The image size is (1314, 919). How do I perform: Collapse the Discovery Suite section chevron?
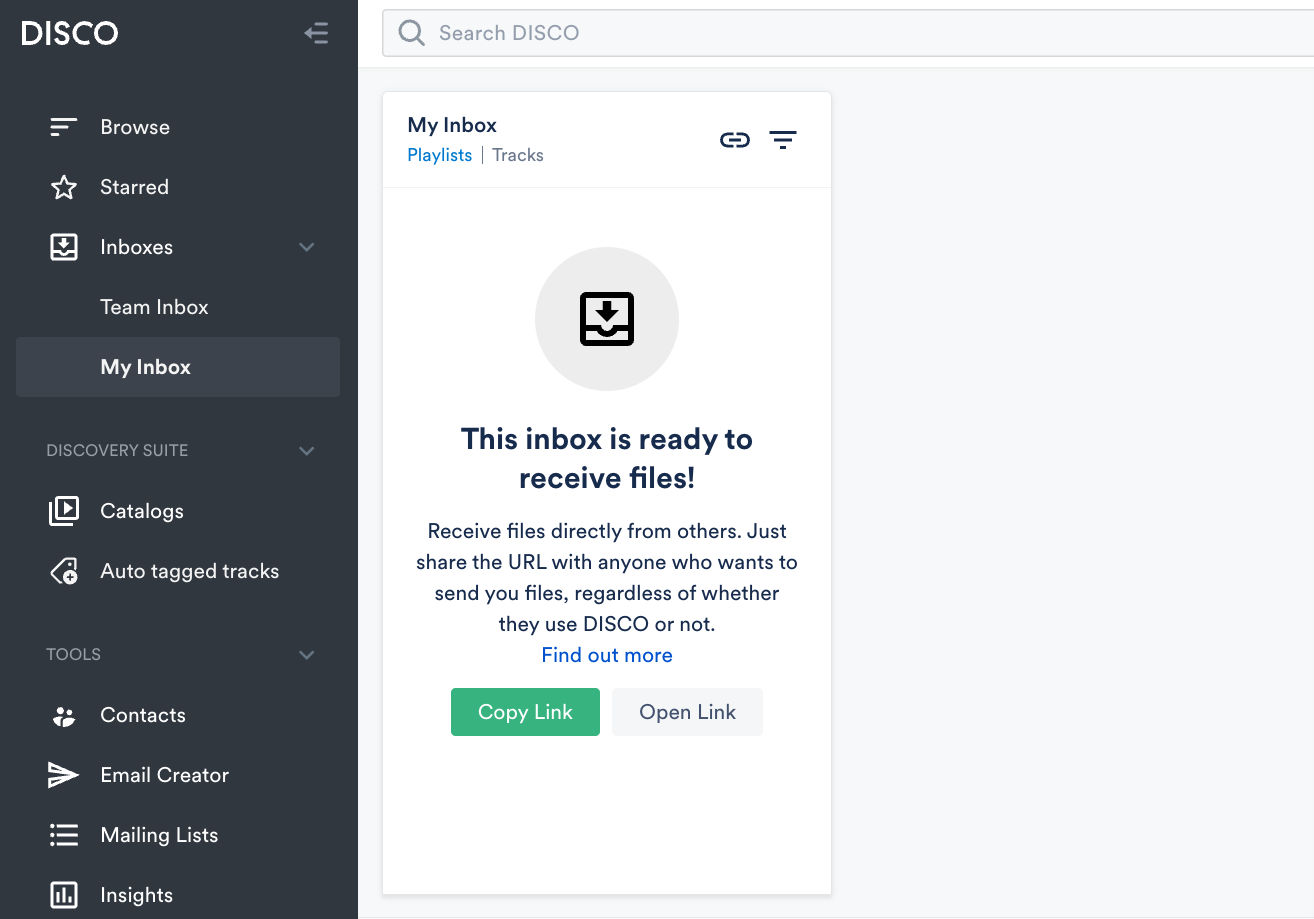[307, 451]
